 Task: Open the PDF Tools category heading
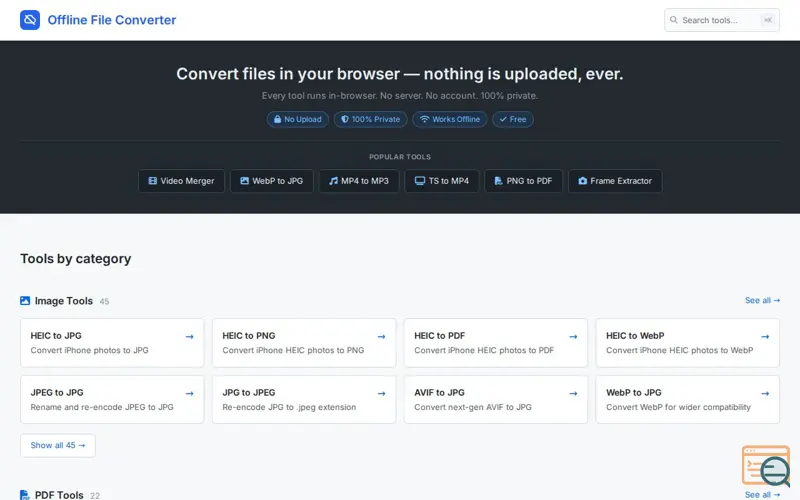pos(59,495)
